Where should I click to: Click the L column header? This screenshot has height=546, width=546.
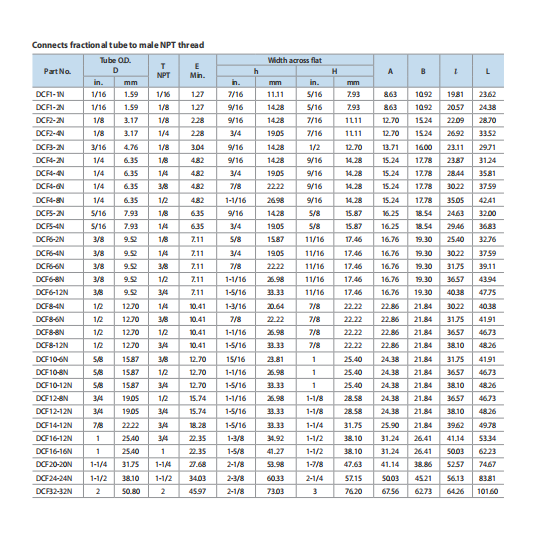(x=488, y=71)
